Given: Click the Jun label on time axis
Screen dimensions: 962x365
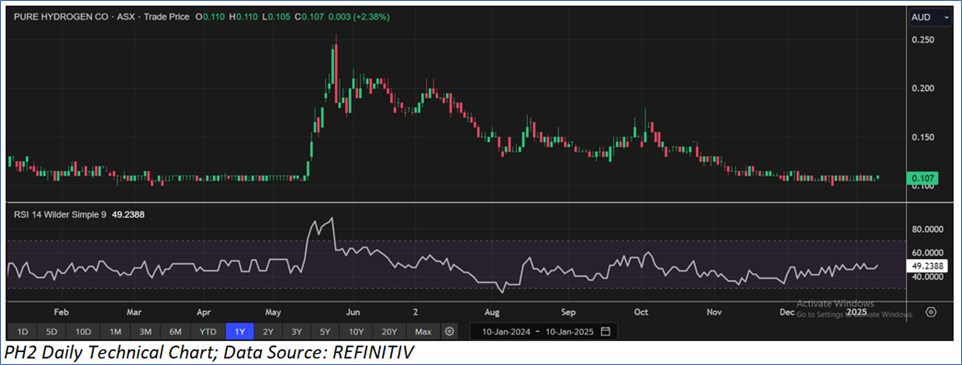Looking at the screenshot, I should [352, 312].
